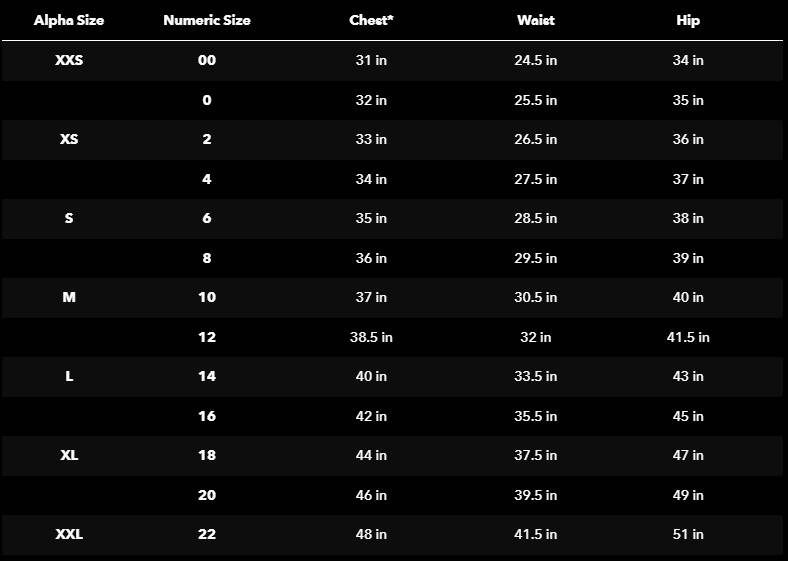Image resolution: width=788 pixels, height=561 pixels.
Task: Select the XL alpha size label
Action: coord(69,455)
